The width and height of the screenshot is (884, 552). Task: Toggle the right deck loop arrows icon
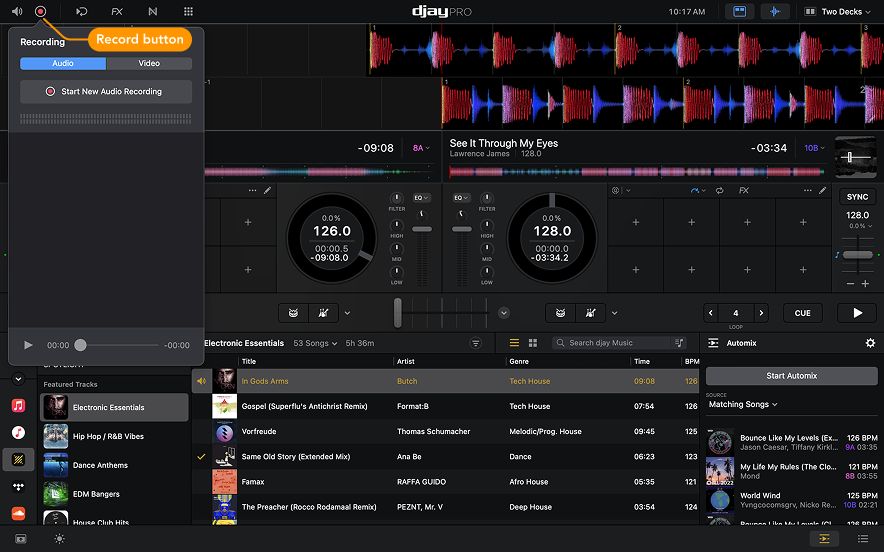click(x=719, y=191)
